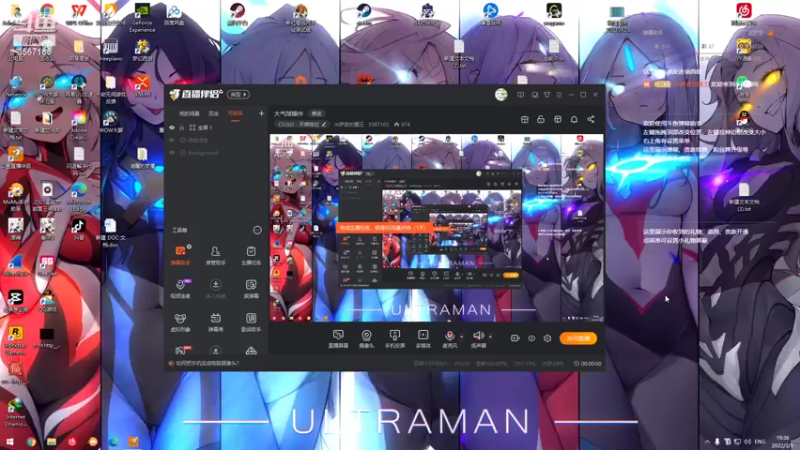Screen dimensions: 800x450
Task: Open the hamburger menu in the title bar
Action: (x=559, y=95)
